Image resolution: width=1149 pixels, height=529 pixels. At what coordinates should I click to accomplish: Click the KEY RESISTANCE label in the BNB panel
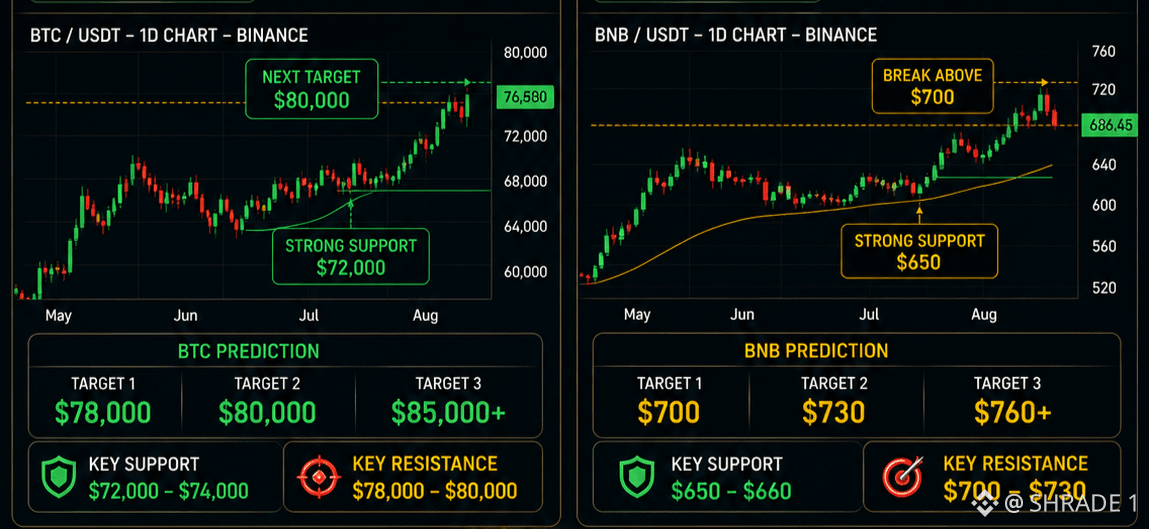pos(1016,463)
